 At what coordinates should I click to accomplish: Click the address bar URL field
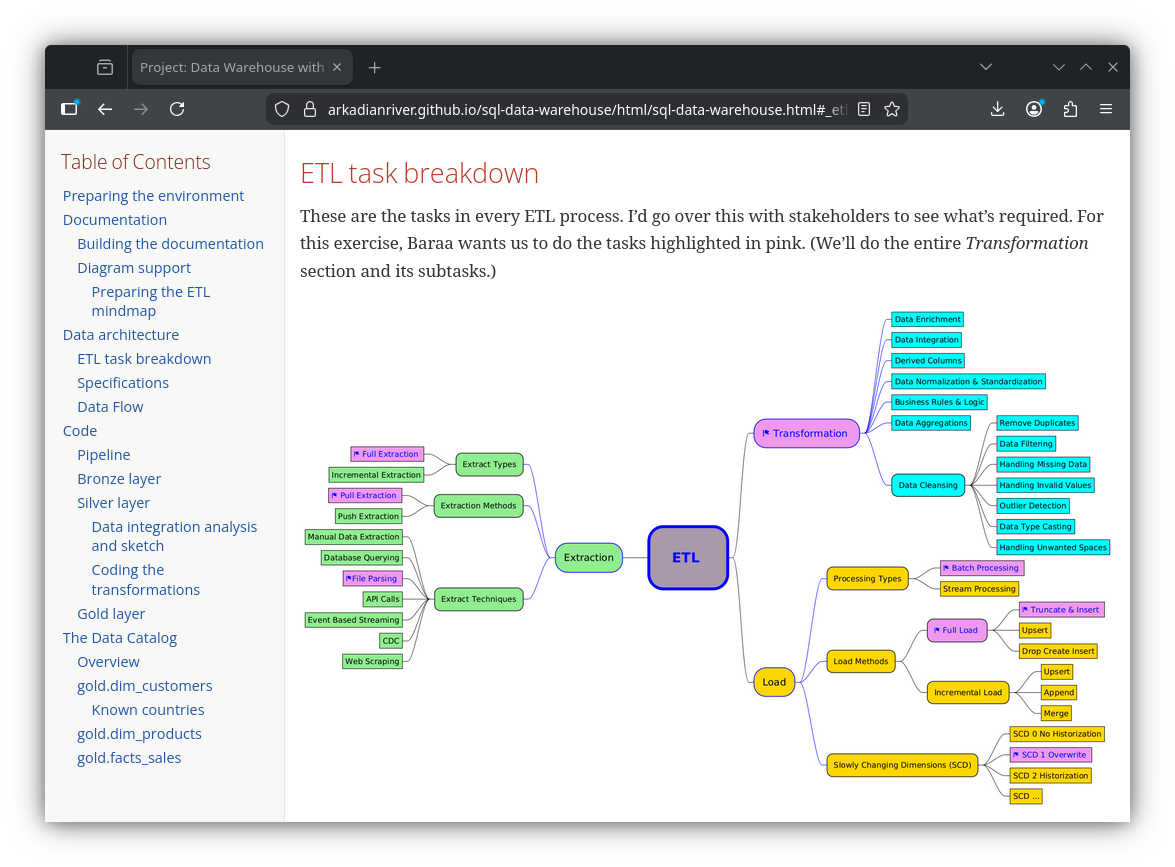(580, 109)
